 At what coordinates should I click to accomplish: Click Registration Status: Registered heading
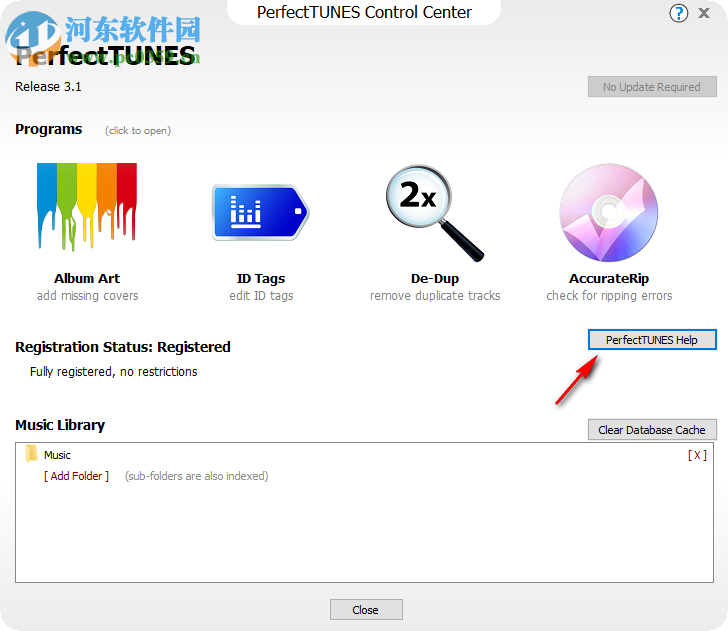tap(123, 347)
